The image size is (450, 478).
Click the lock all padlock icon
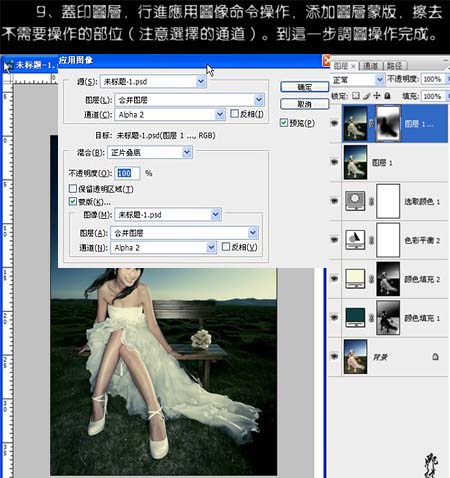(387, 96)
